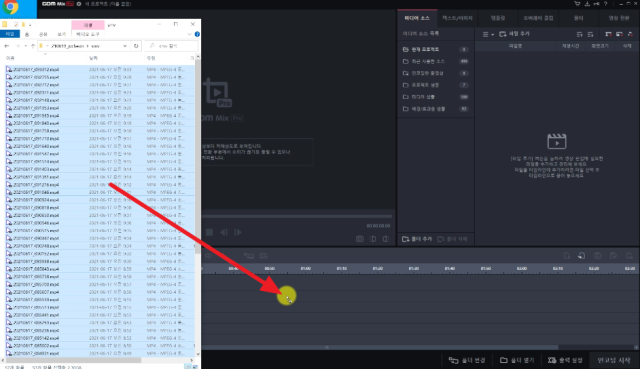
Task: Sort the media list descending with second sort icon
Action: (x=590, y=34)
